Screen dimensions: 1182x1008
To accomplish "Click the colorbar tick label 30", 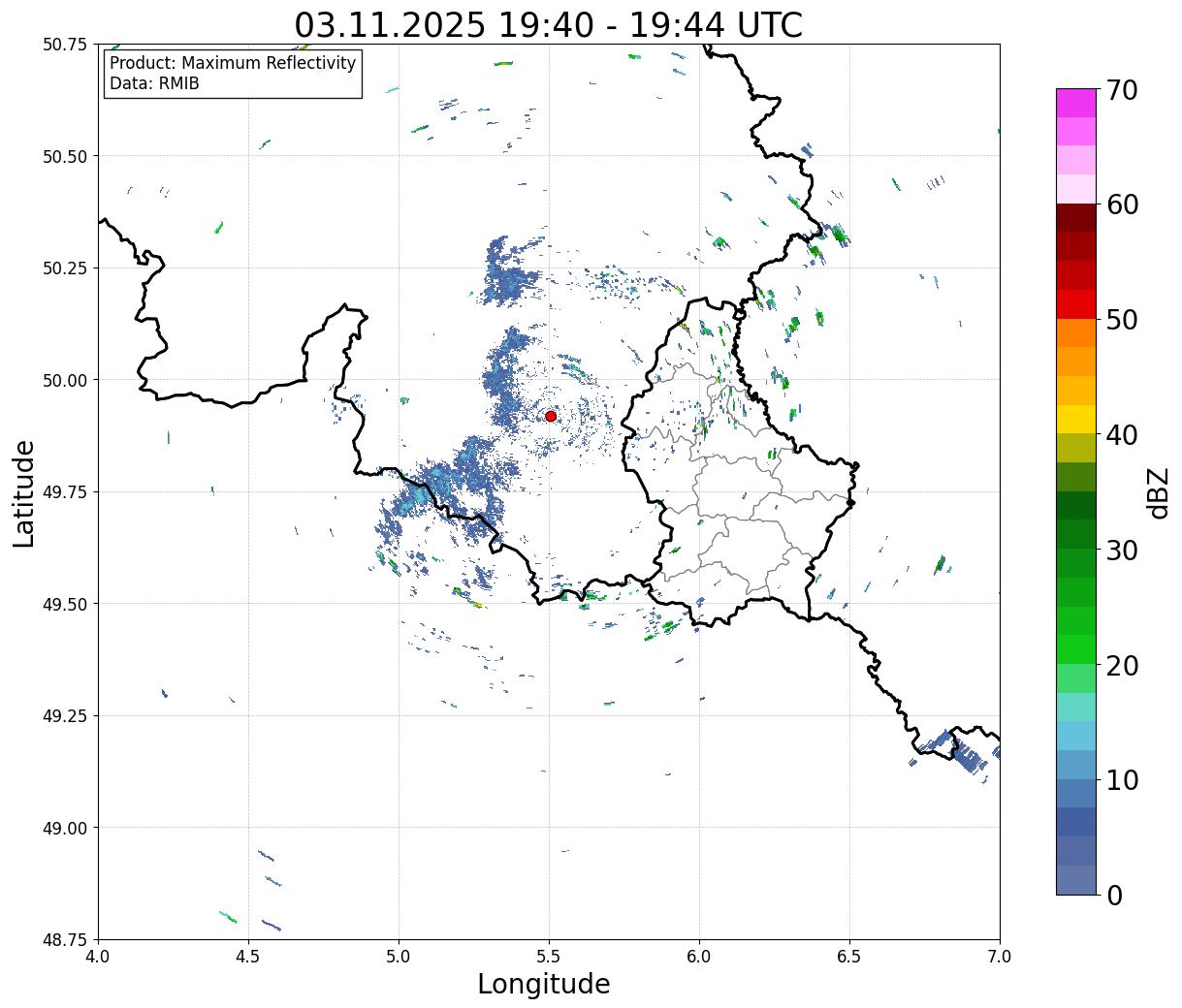I will [x=1122, y=551].
